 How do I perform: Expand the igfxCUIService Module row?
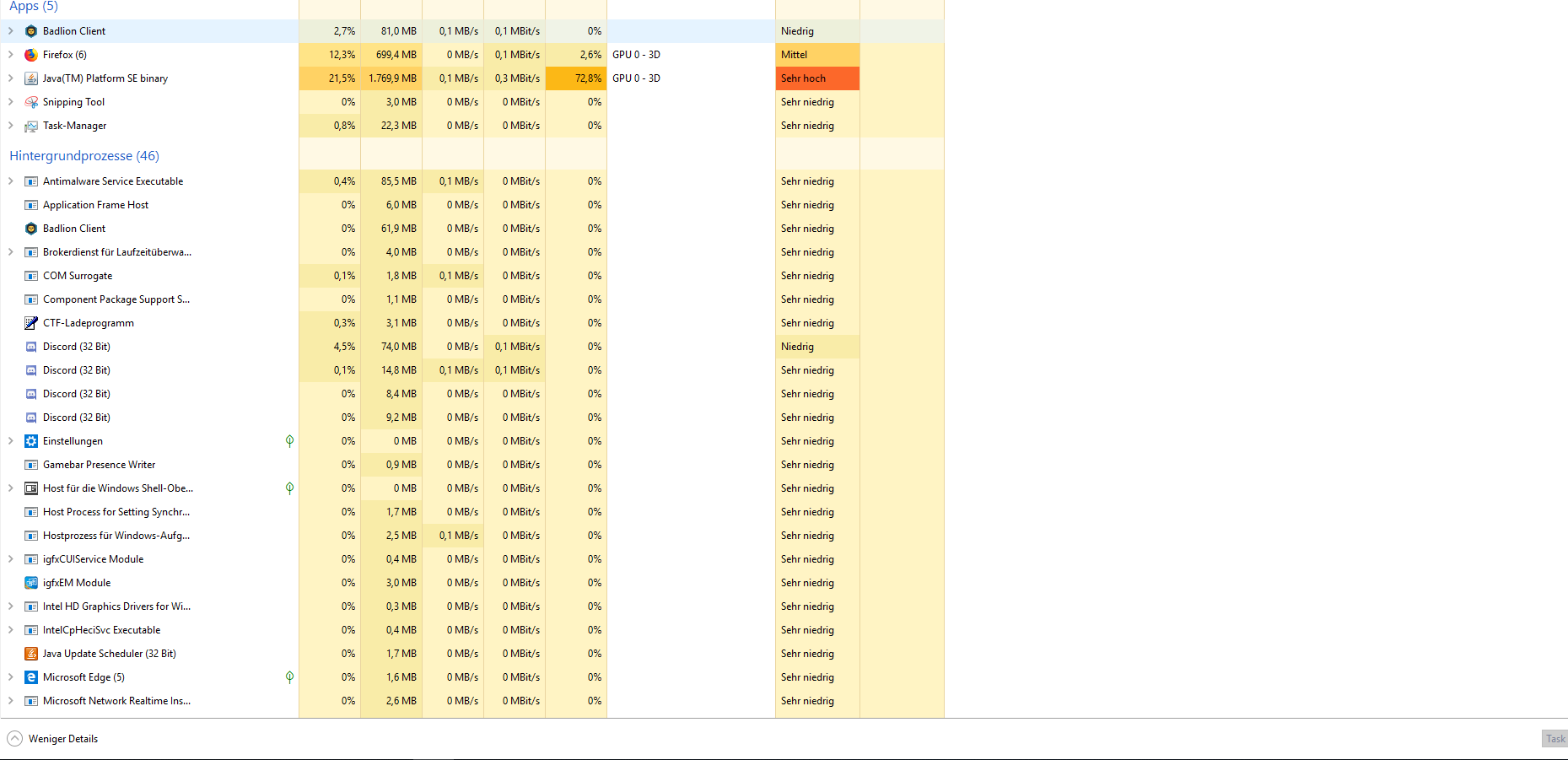(10, 559)
